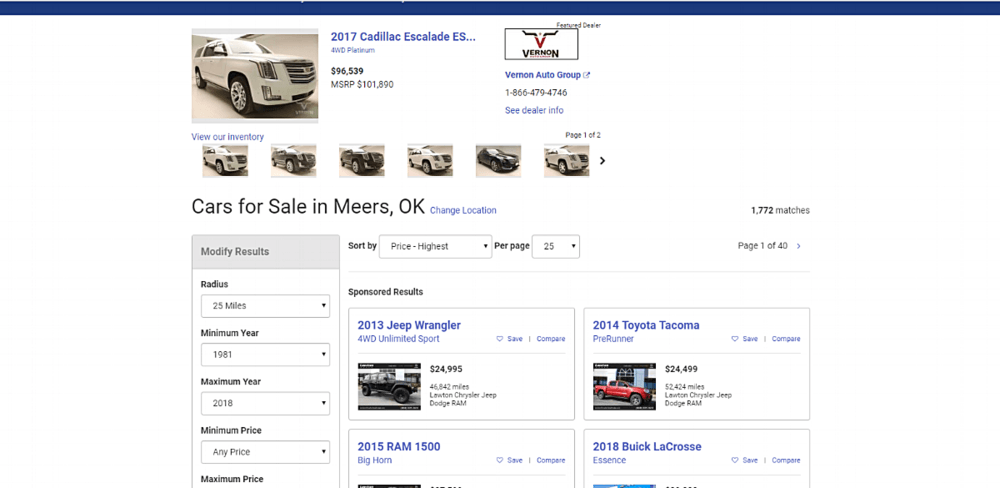Click the $24,499 Toyota Tacoma price
Image resolution: width=1000 pixels, height=488 pixels.
tap(681, 369)
